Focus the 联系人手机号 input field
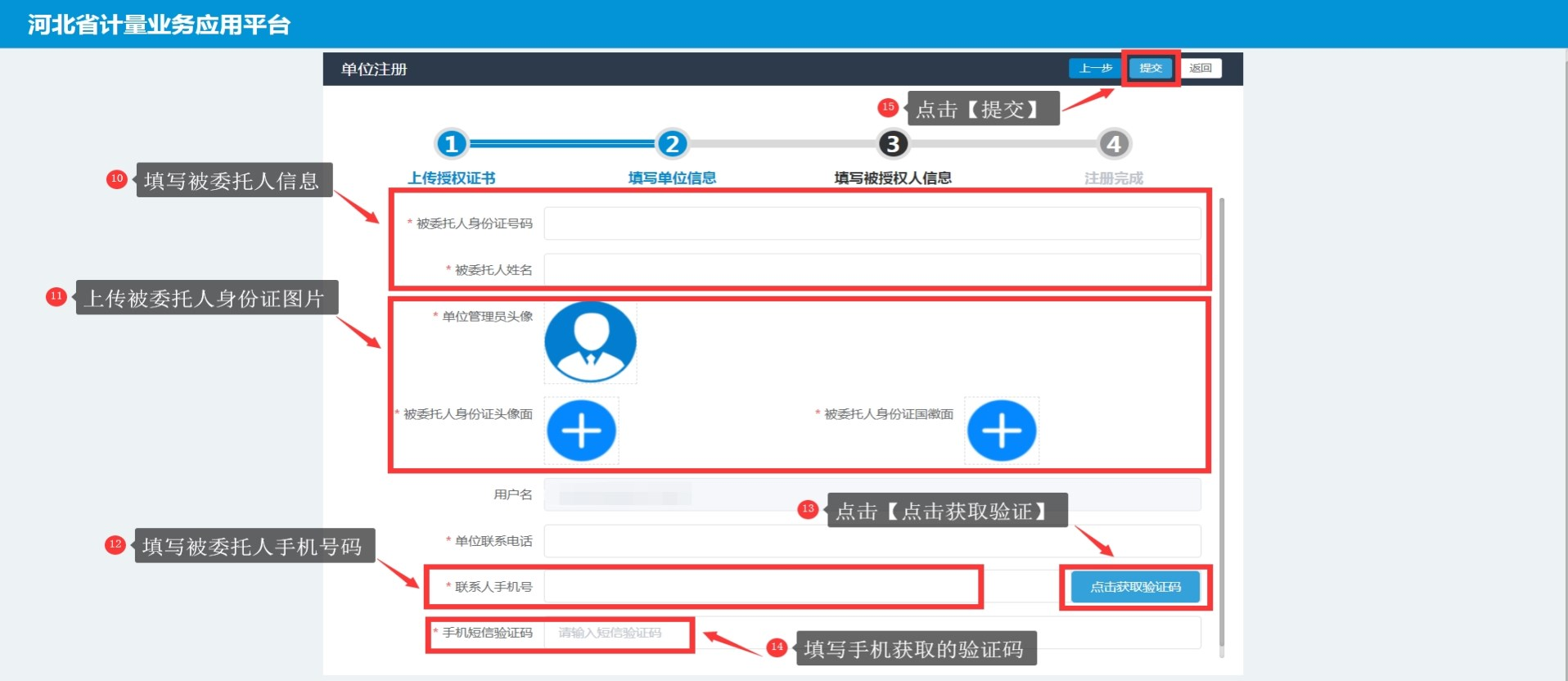This screenshot has width=1568, height=681. coord(761,587)
